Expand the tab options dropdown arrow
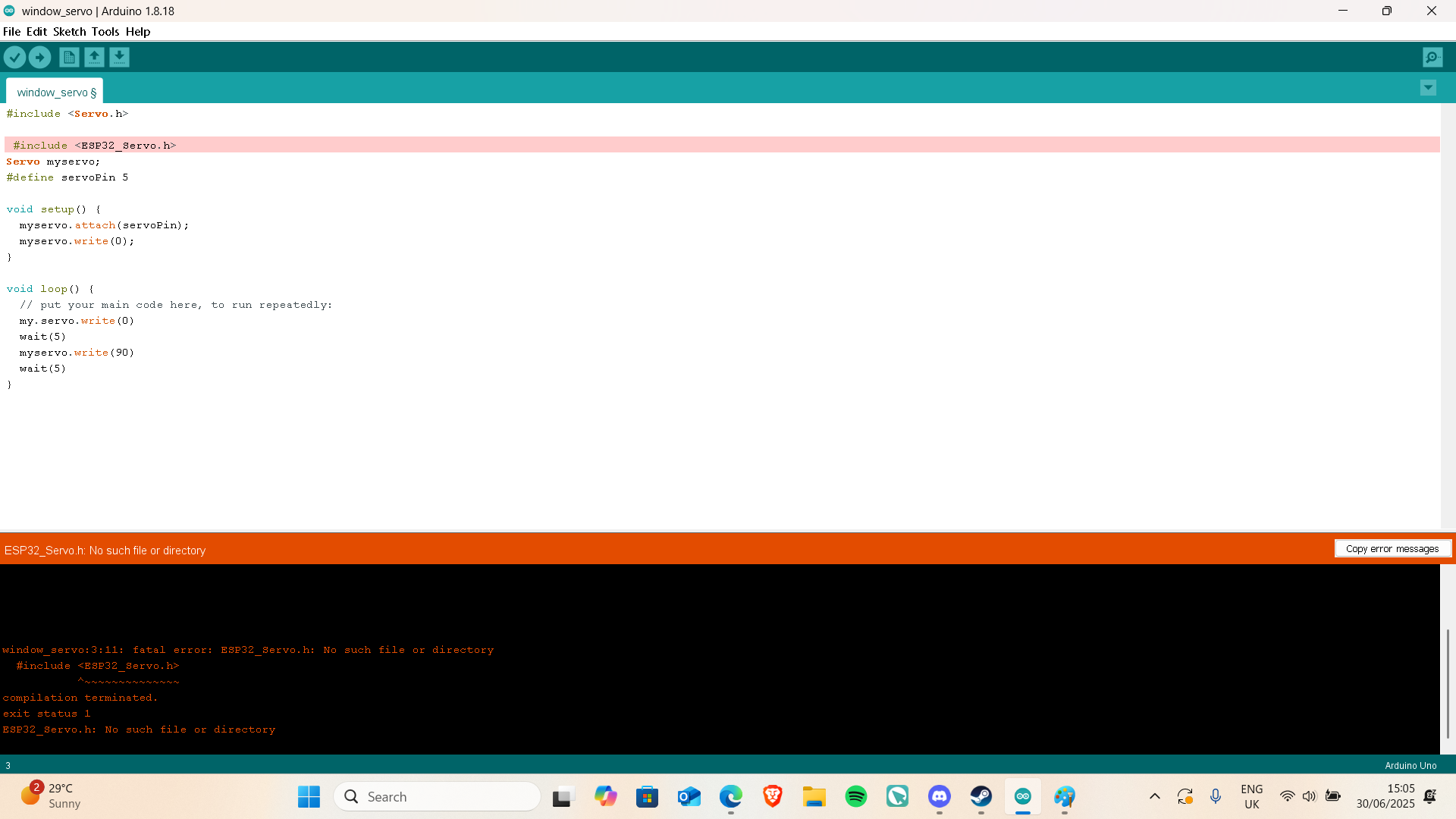The width and height of the screenshot is (1456, 819). pyautogui.click(x=1428, y=88)
